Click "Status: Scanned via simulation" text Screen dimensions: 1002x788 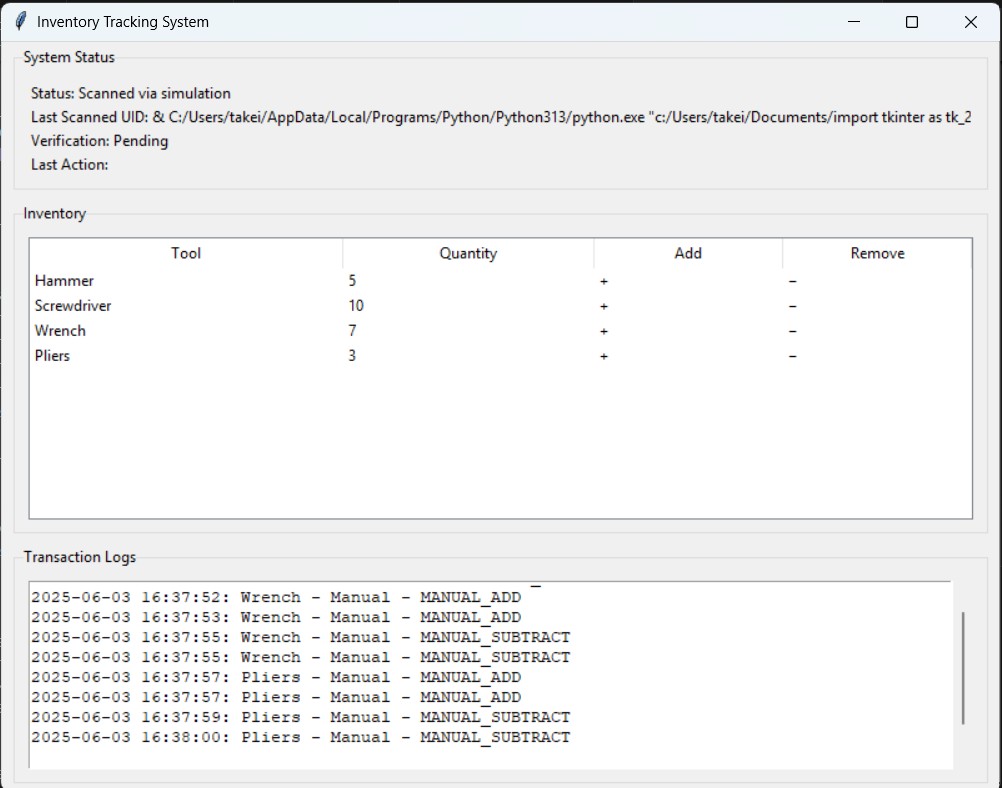click(x=130, y=93)
